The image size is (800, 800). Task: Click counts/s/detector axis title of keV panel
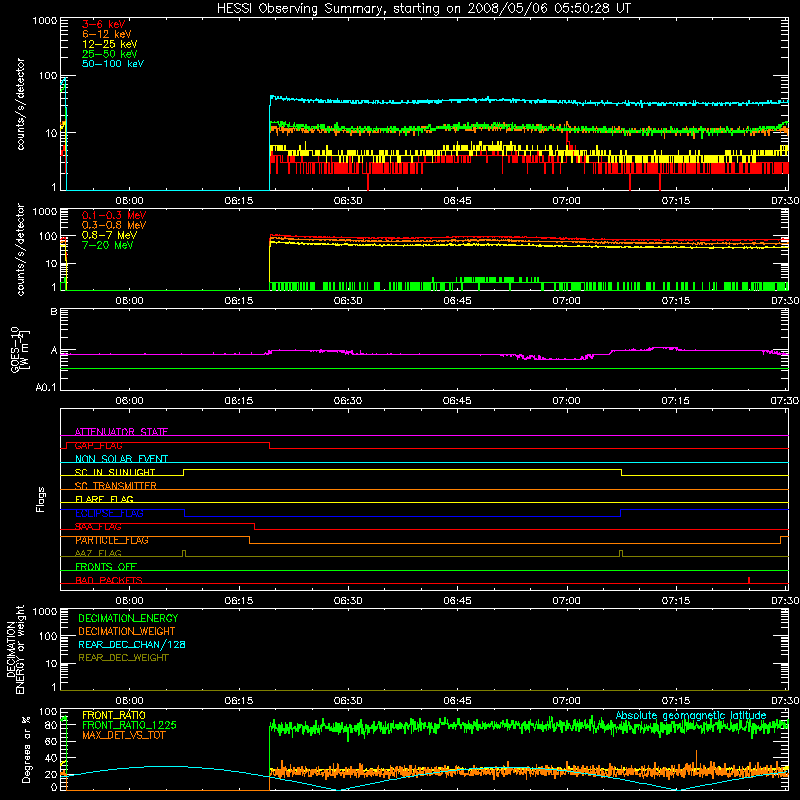click(x=20, y=104)
